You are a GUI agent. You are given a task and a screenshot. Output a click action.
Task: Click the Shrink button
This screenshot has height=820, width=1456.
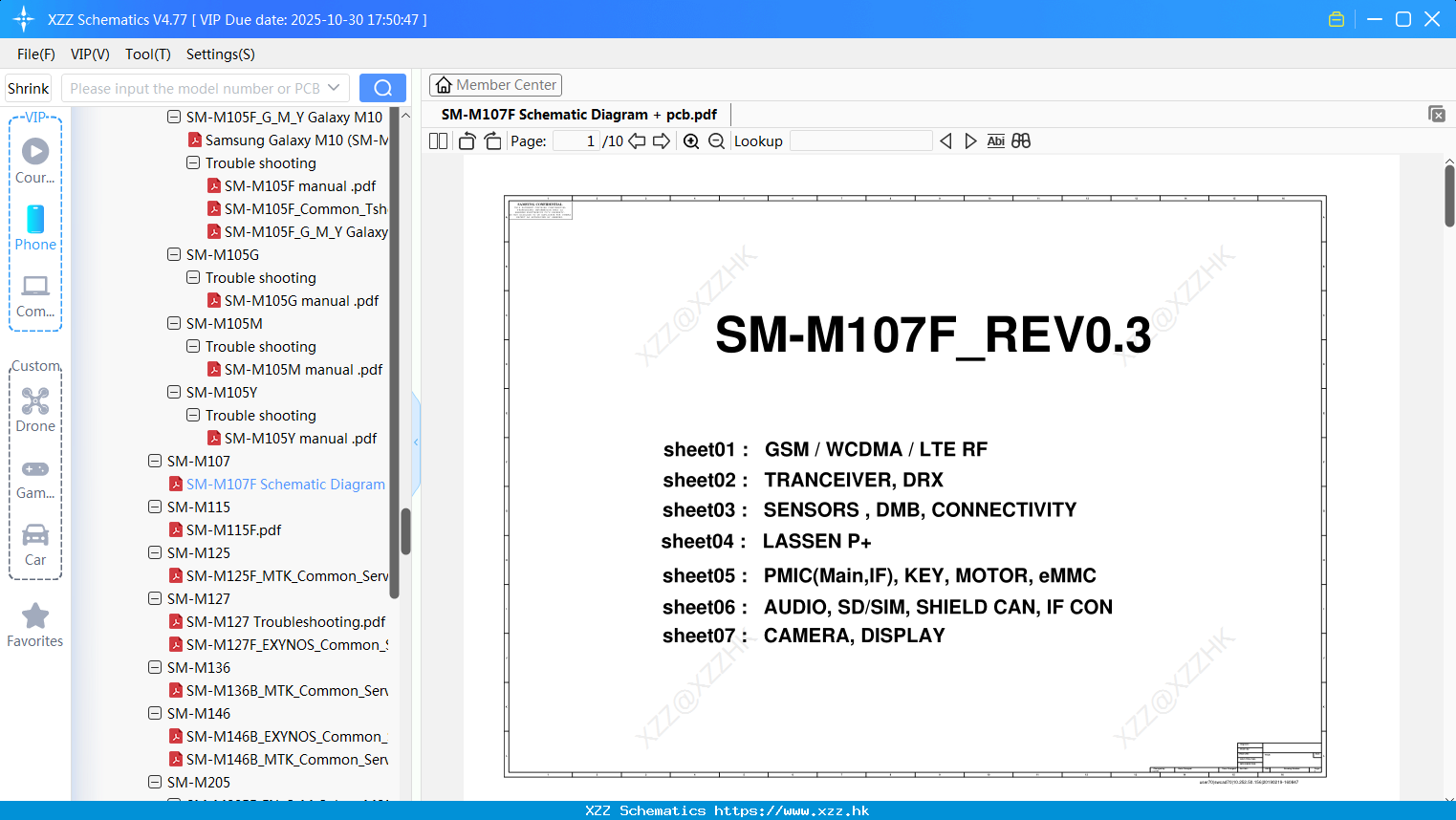pyautogui.click(x=29, y=88)
